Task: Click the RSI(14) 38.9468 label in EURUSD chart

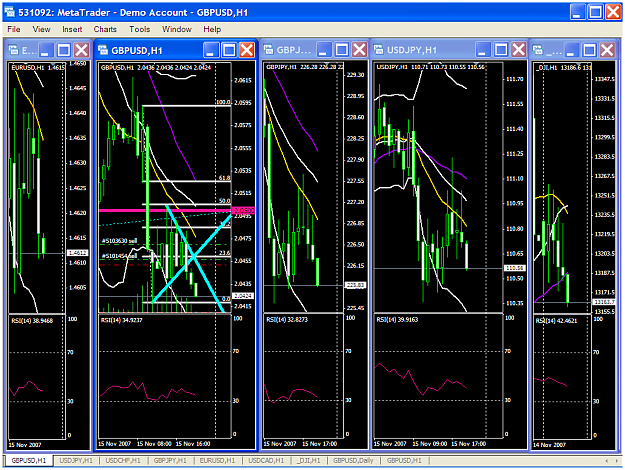Action: (32, 321)
